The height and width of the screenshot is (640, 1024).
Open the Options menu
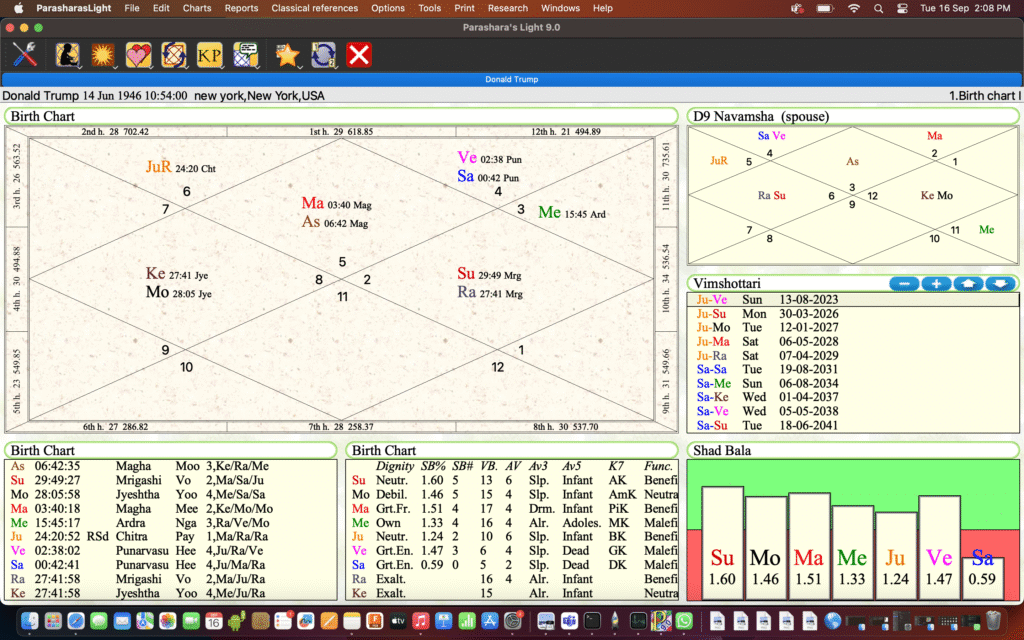coord(388,8)
